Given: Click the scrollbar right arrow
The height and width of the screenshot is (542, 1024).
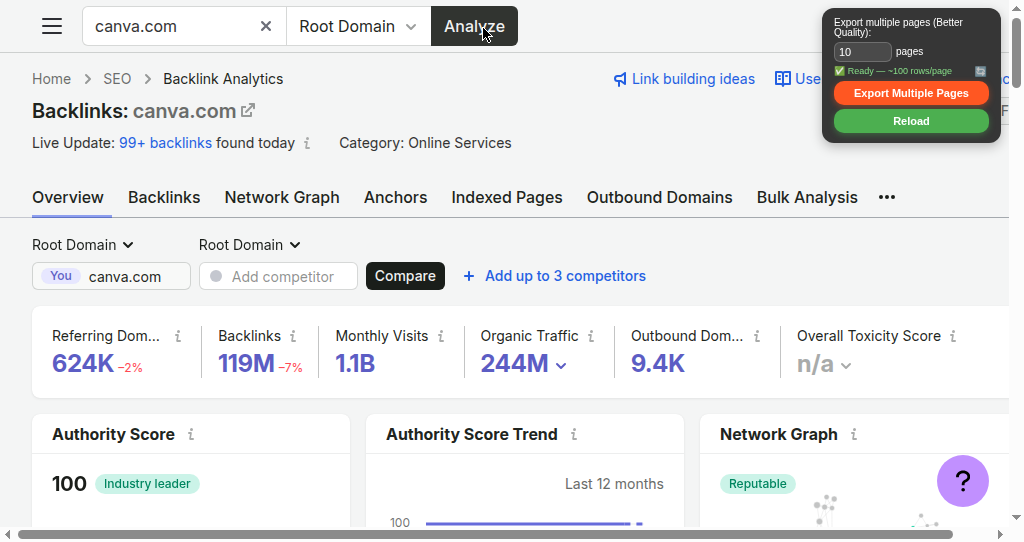Looking at the screenshot, I should pyautogui.click(x=1000, y=535).
